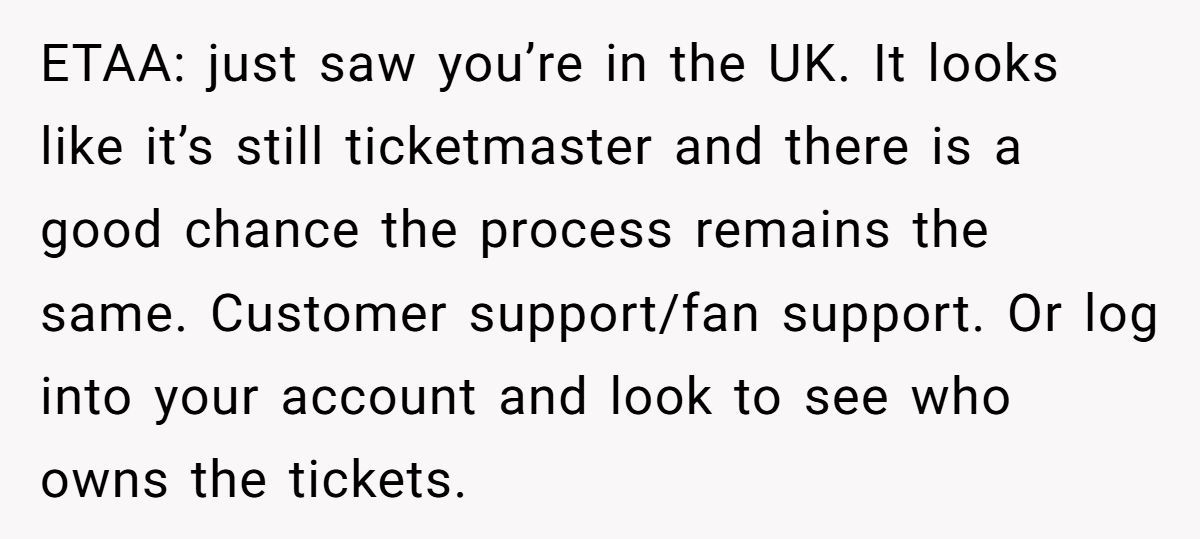Click the word "who" ending the fifth line
Viewport: 1200px width, 539px height.
coord(961,398)
